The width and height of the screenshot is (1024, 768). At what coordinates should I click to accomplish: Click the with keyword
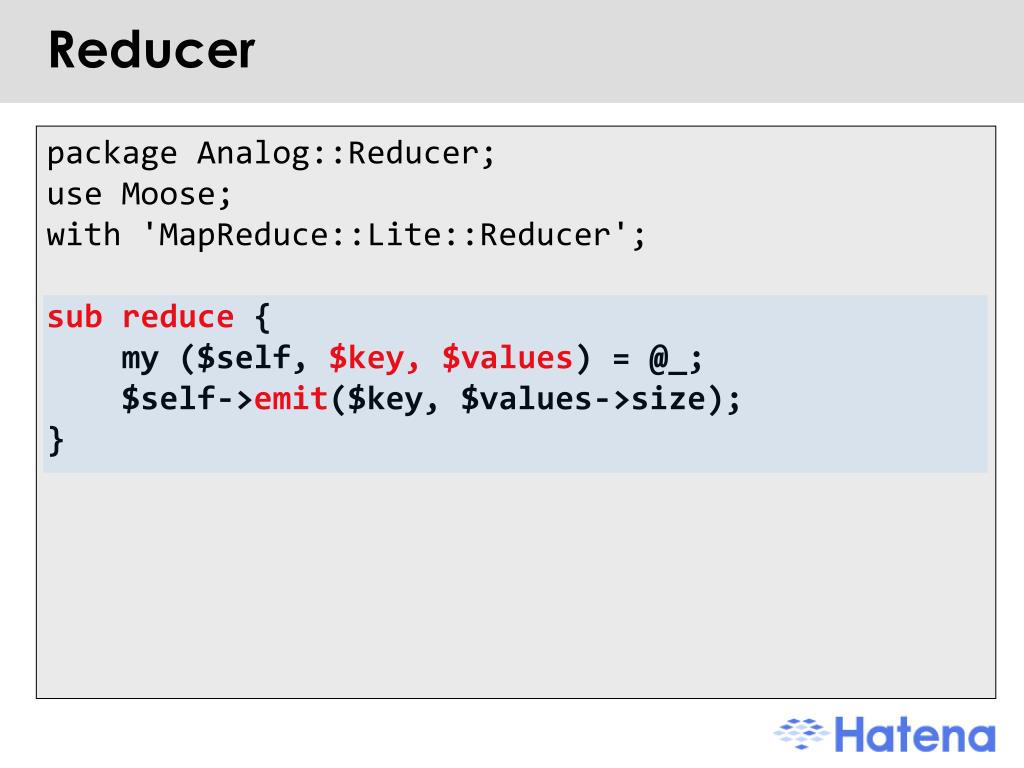tap(84, 234)
